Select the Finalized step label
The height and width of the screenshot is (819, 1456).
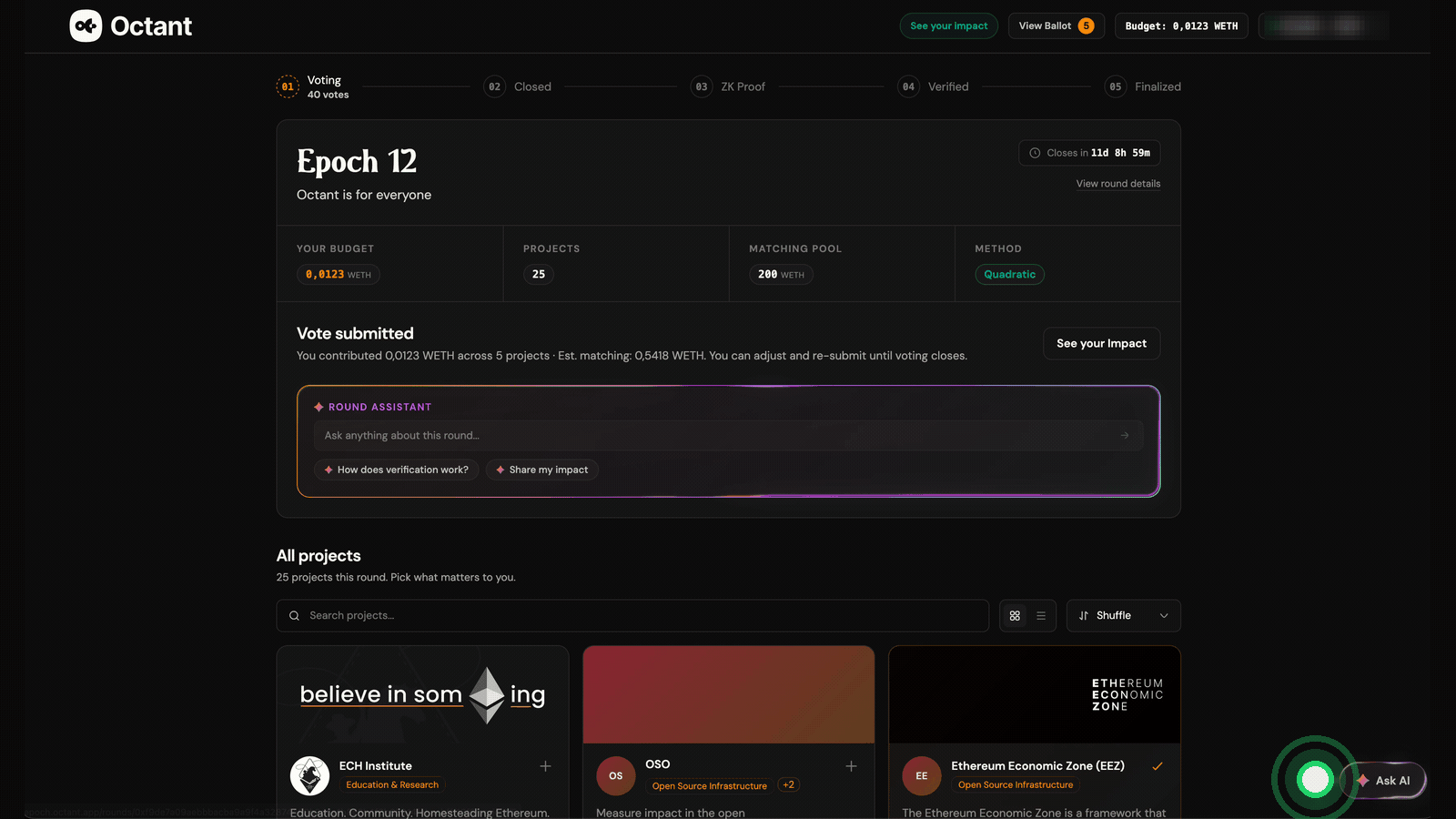point(1158,86)
